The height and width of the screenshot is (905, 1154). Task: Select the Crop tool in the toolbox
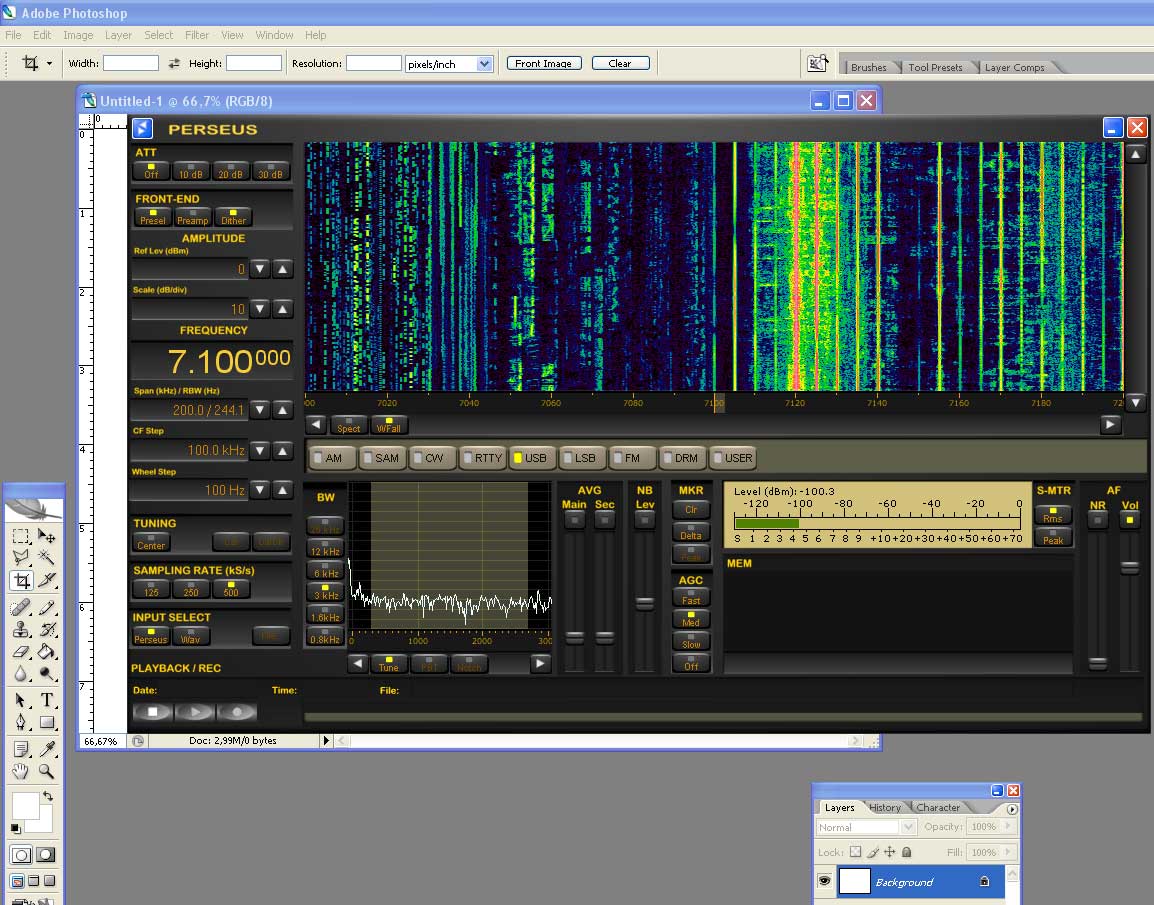[21, 581]
